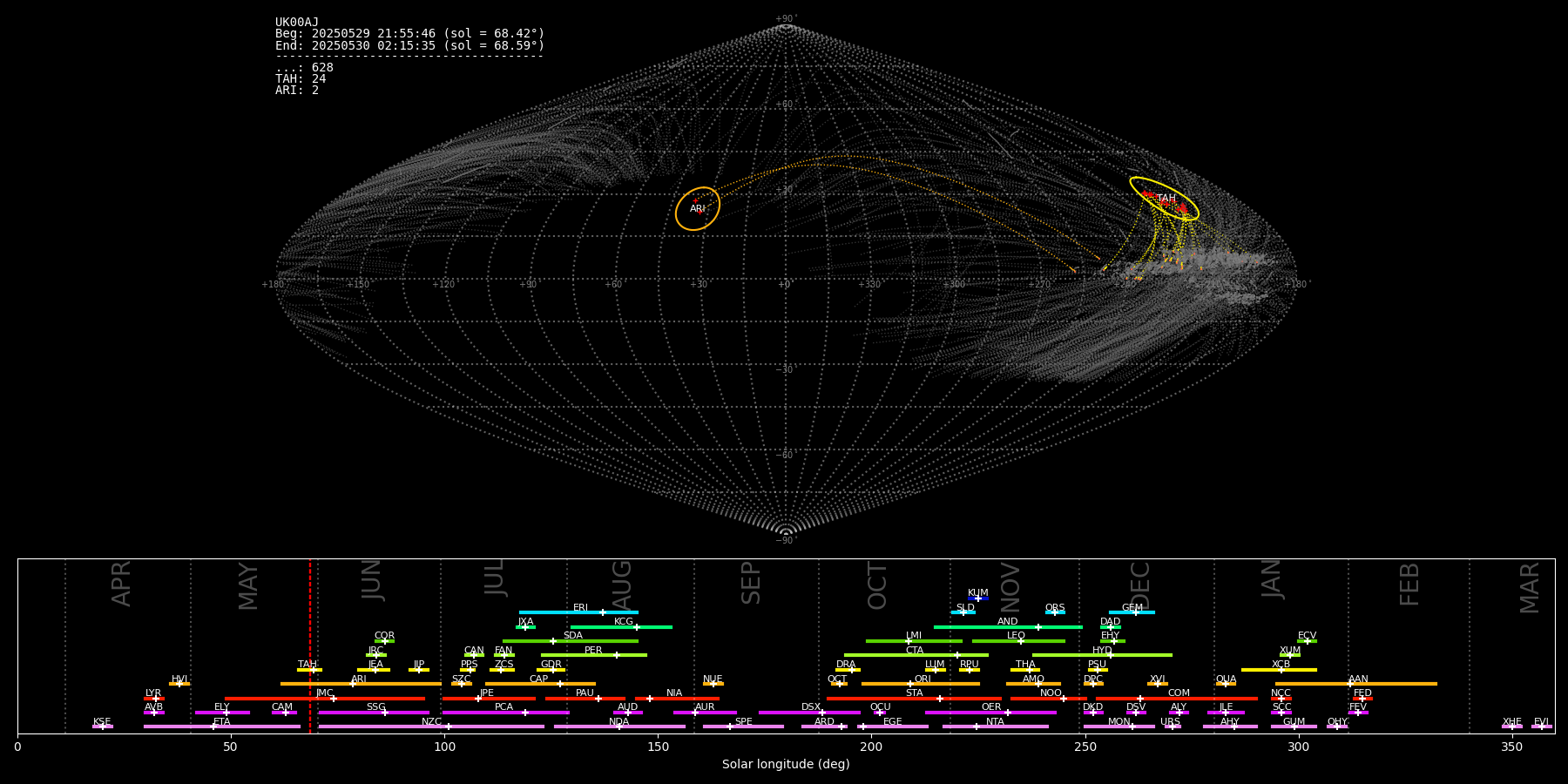Click the orange ARI bar in timeline

click(x=361, y=684)
